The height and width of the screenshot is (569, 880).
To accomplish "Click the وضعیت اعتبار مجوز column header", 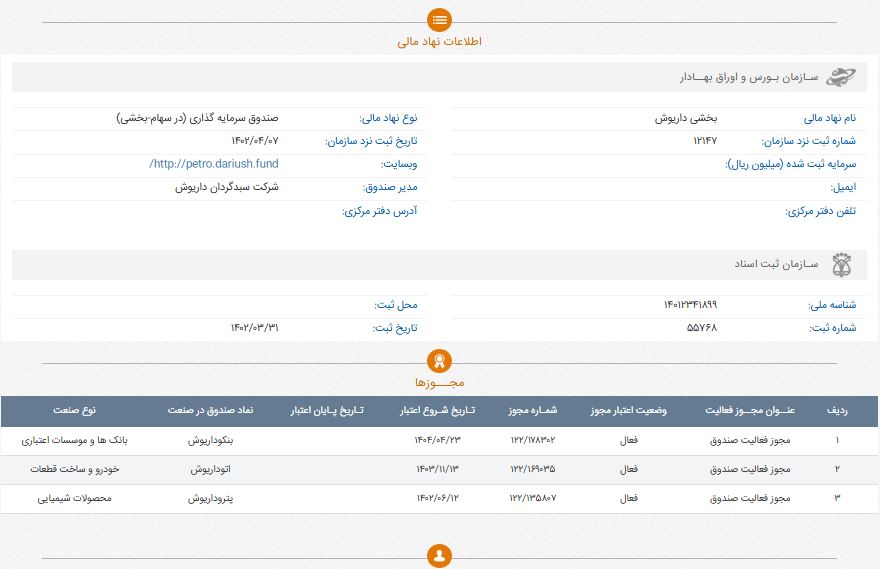I will click(629, 411).
